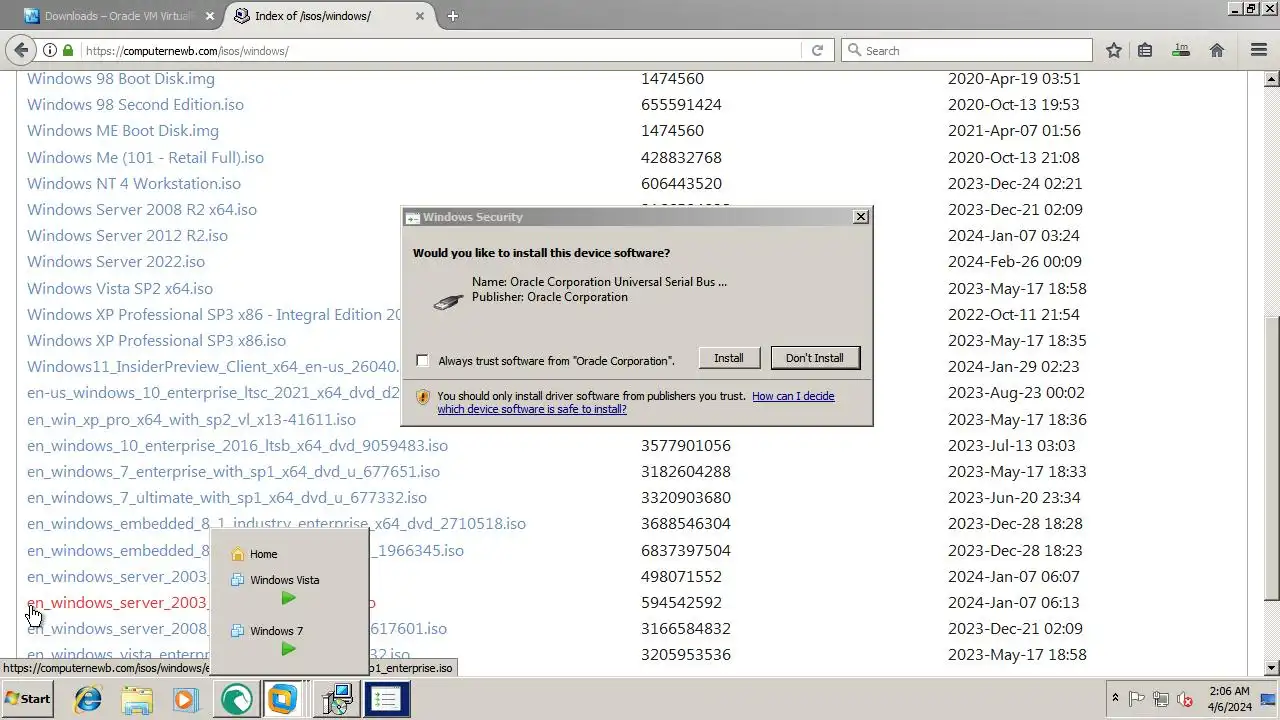
Task: Click Don't Install in Windows Security dialog
Action: click(x=814, y=358)
